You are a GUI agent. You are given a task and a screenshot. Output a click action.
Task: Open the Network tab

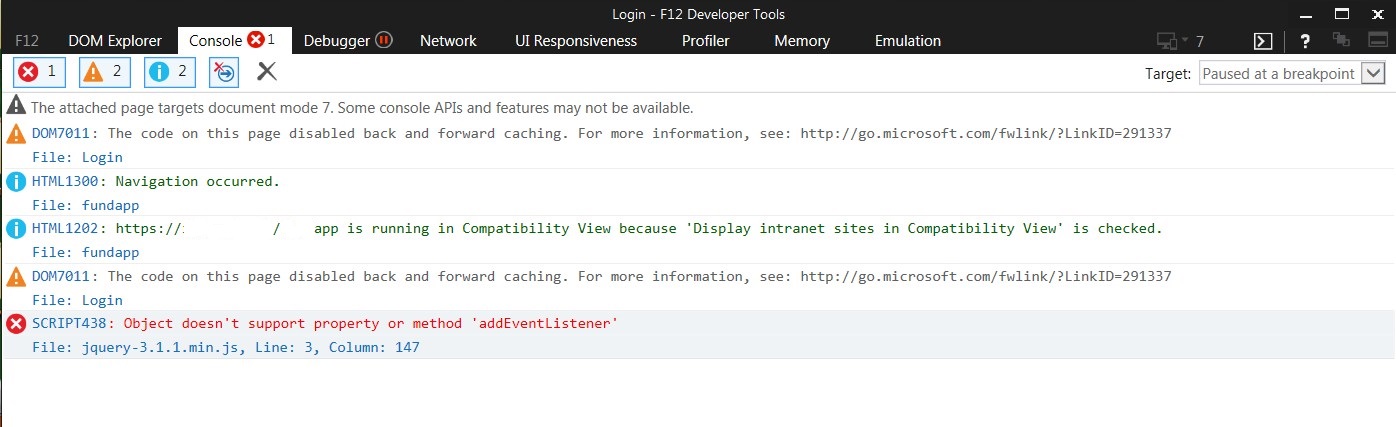(x=448, y=41)
